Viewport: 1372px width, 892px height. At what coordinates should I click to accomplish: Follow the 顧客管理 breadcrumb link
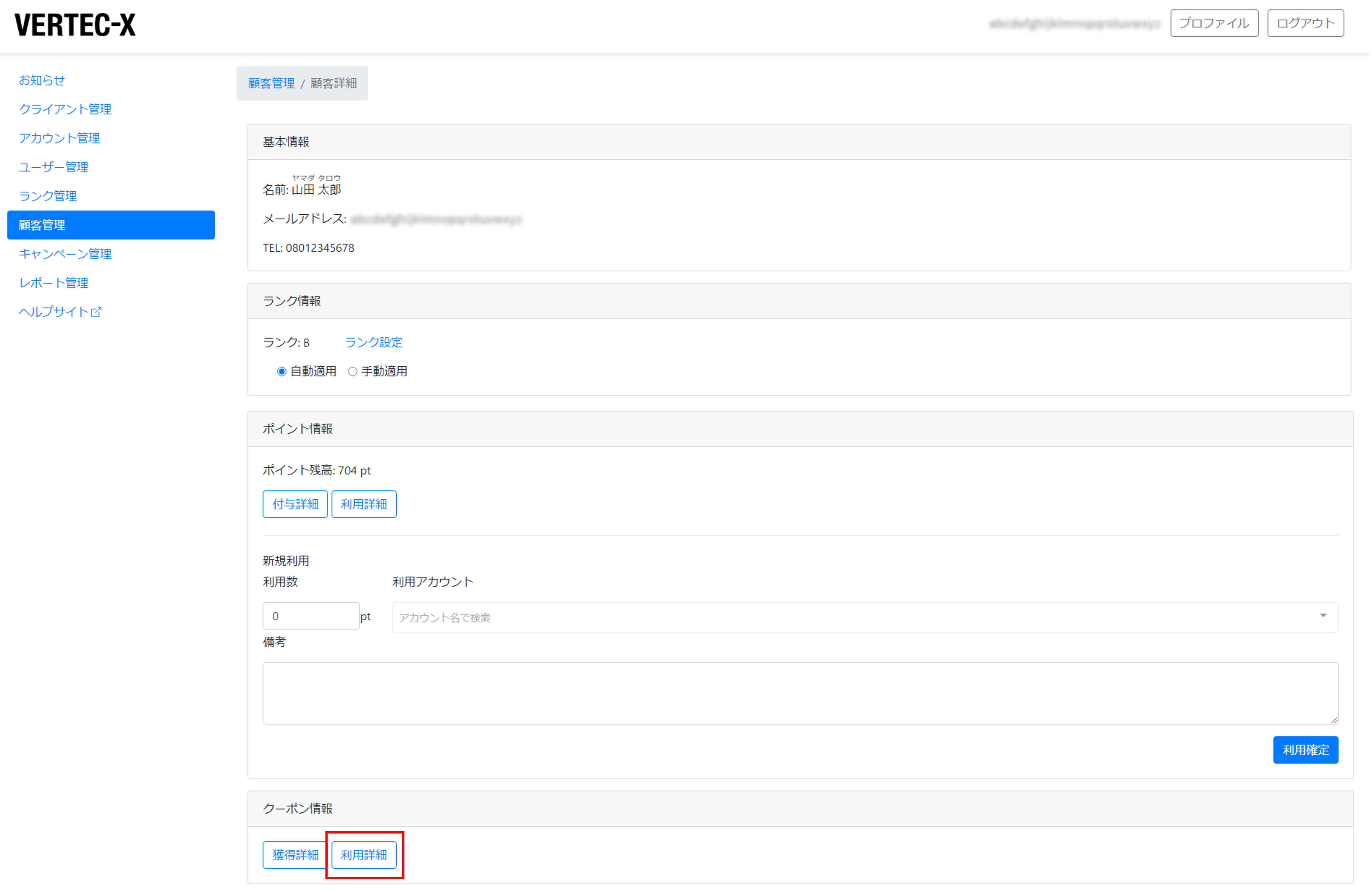point(272,83)
